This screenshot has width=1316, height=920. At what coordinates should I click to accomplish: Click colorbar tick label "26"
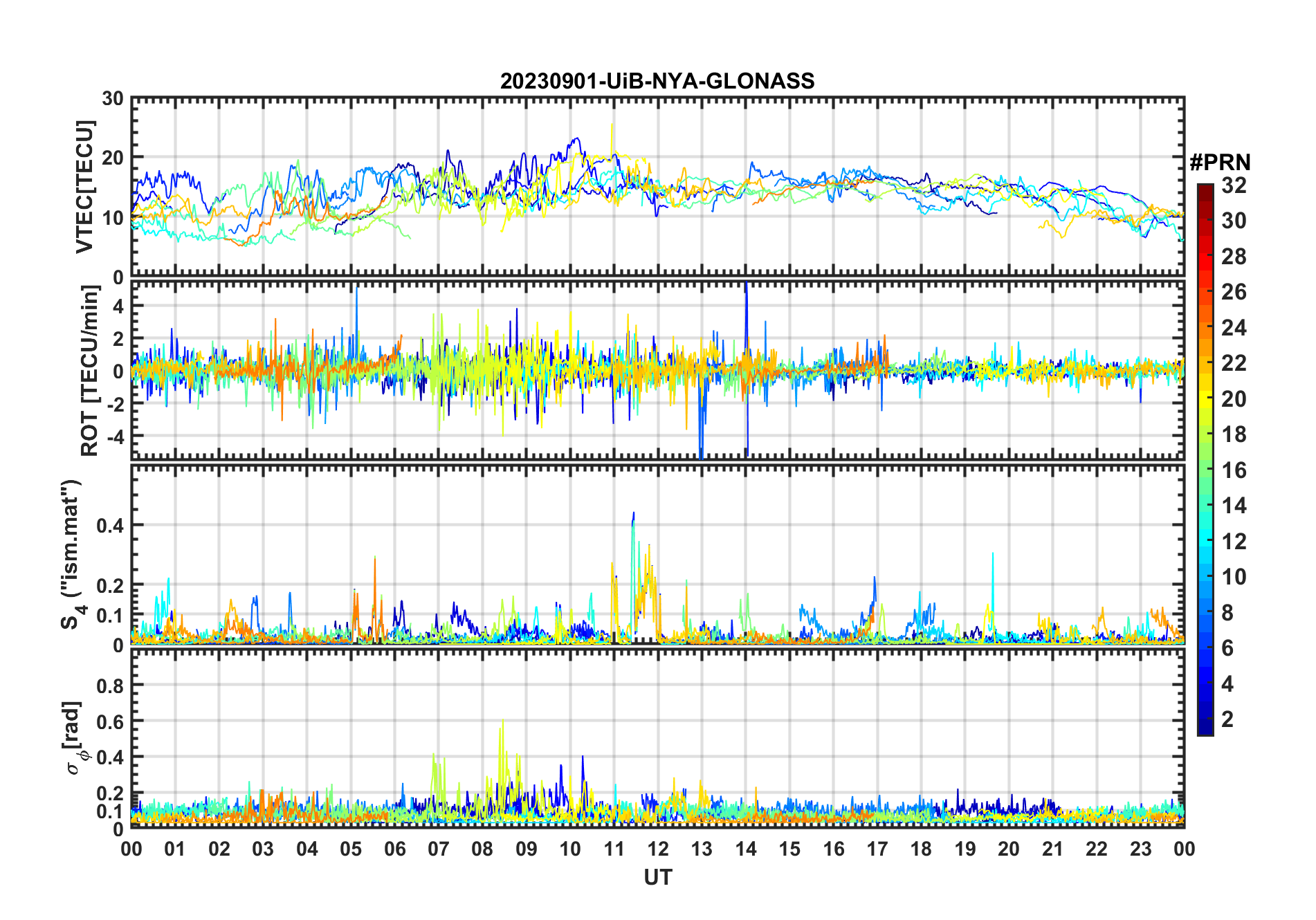point(1234,292)
